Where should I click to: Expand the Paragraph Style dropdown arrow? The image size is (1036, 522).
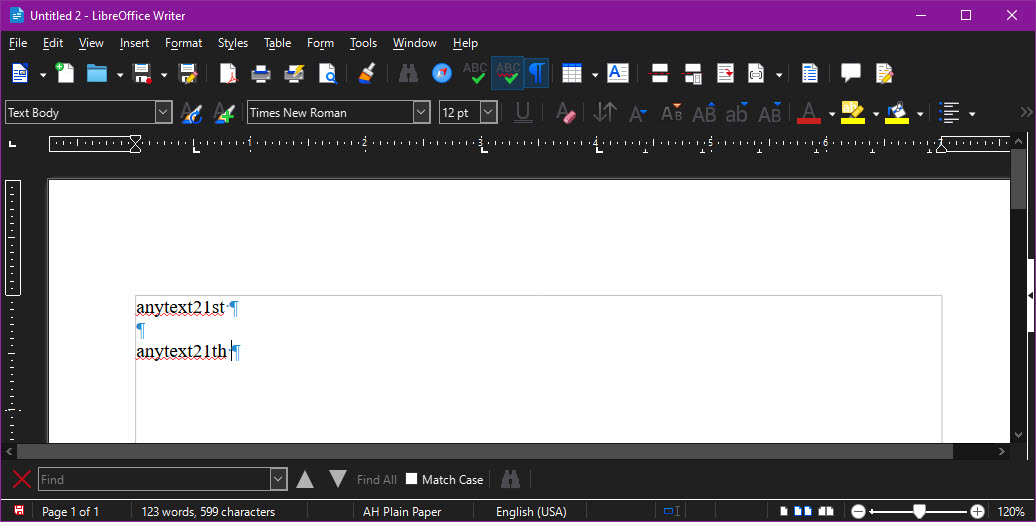click(x=164, y=112)
